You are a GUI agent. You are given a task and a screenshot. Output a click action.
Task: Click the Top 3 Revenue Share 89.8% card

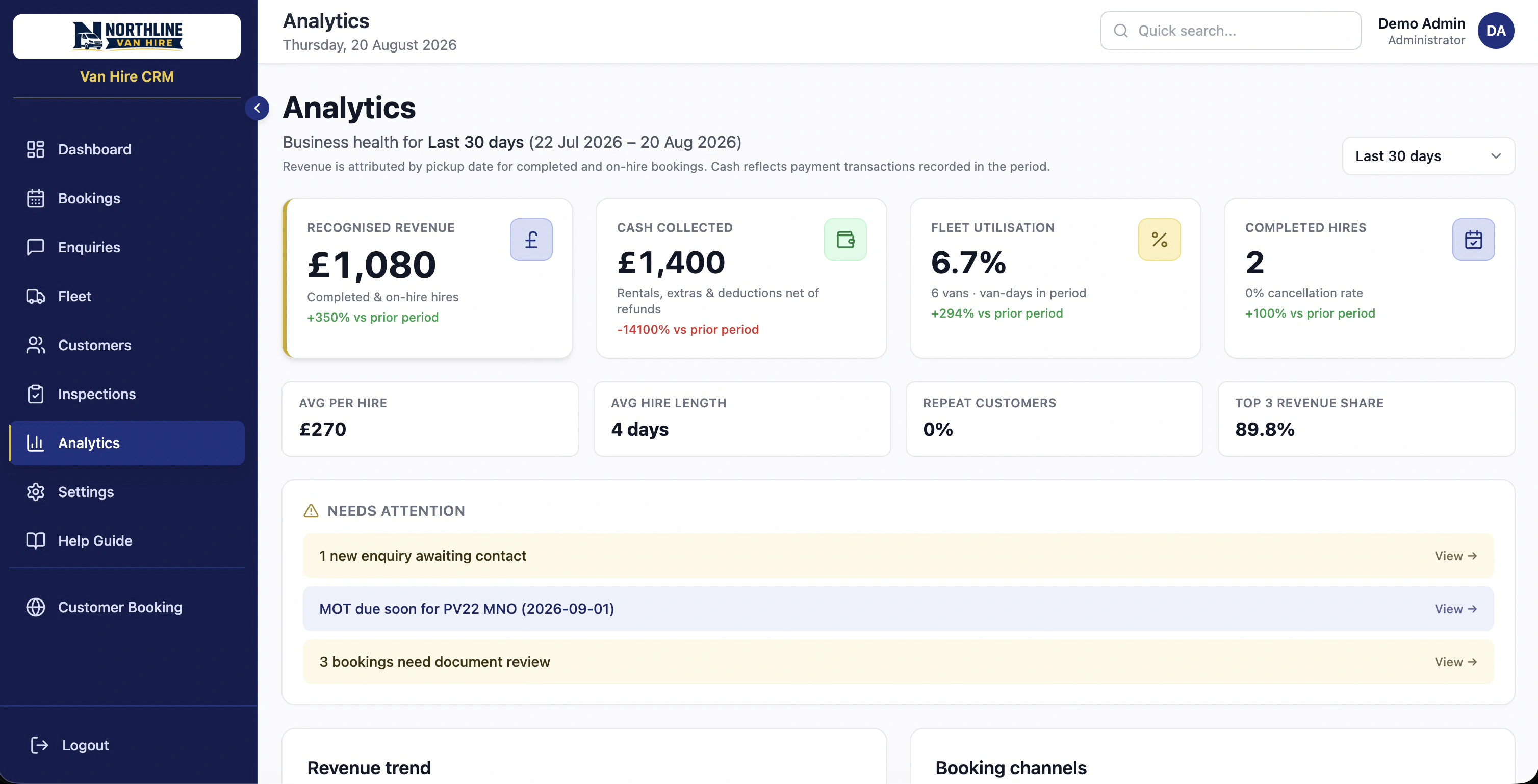(1366, 419)
